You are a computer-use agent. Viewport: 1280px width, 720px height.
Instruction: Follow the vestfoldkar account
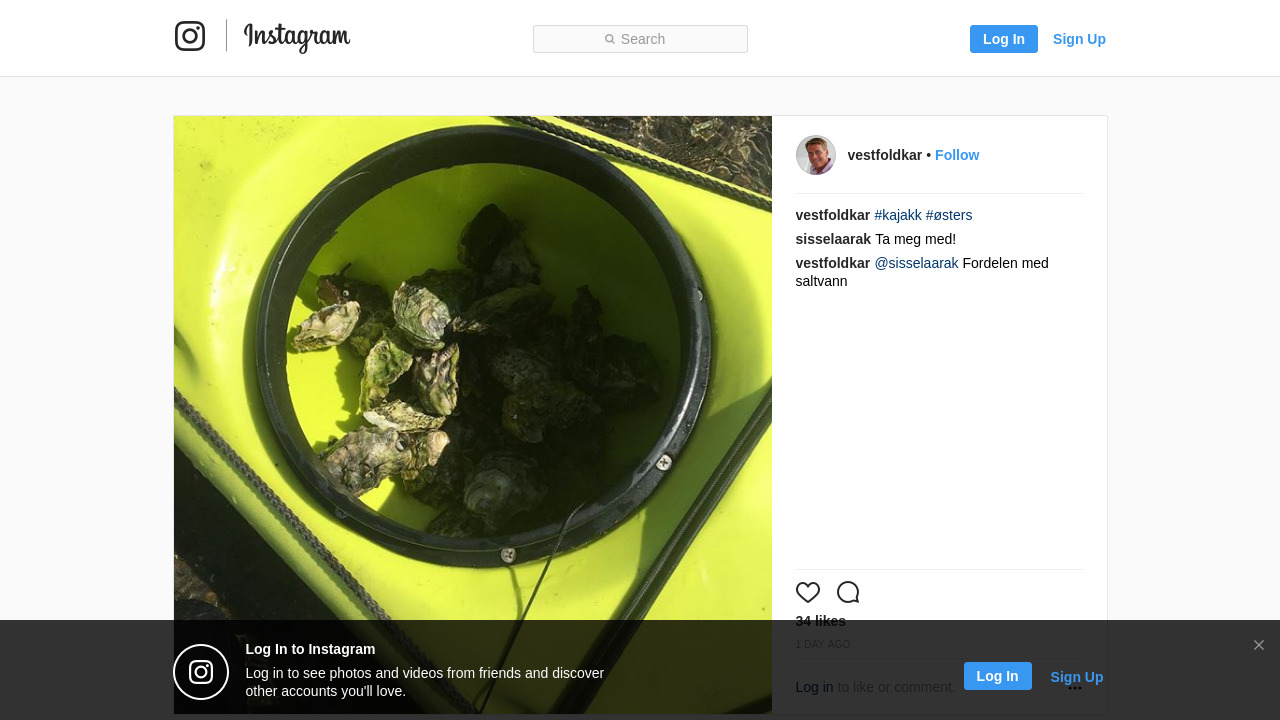point(957,155)
